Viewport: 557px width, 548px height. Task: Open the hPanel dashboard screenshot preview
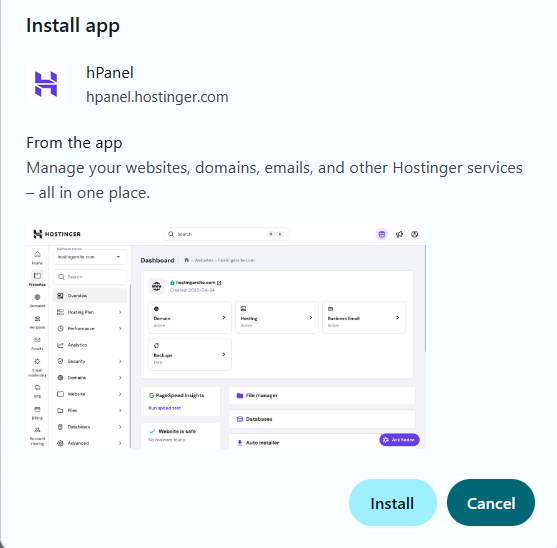(226, 336)
